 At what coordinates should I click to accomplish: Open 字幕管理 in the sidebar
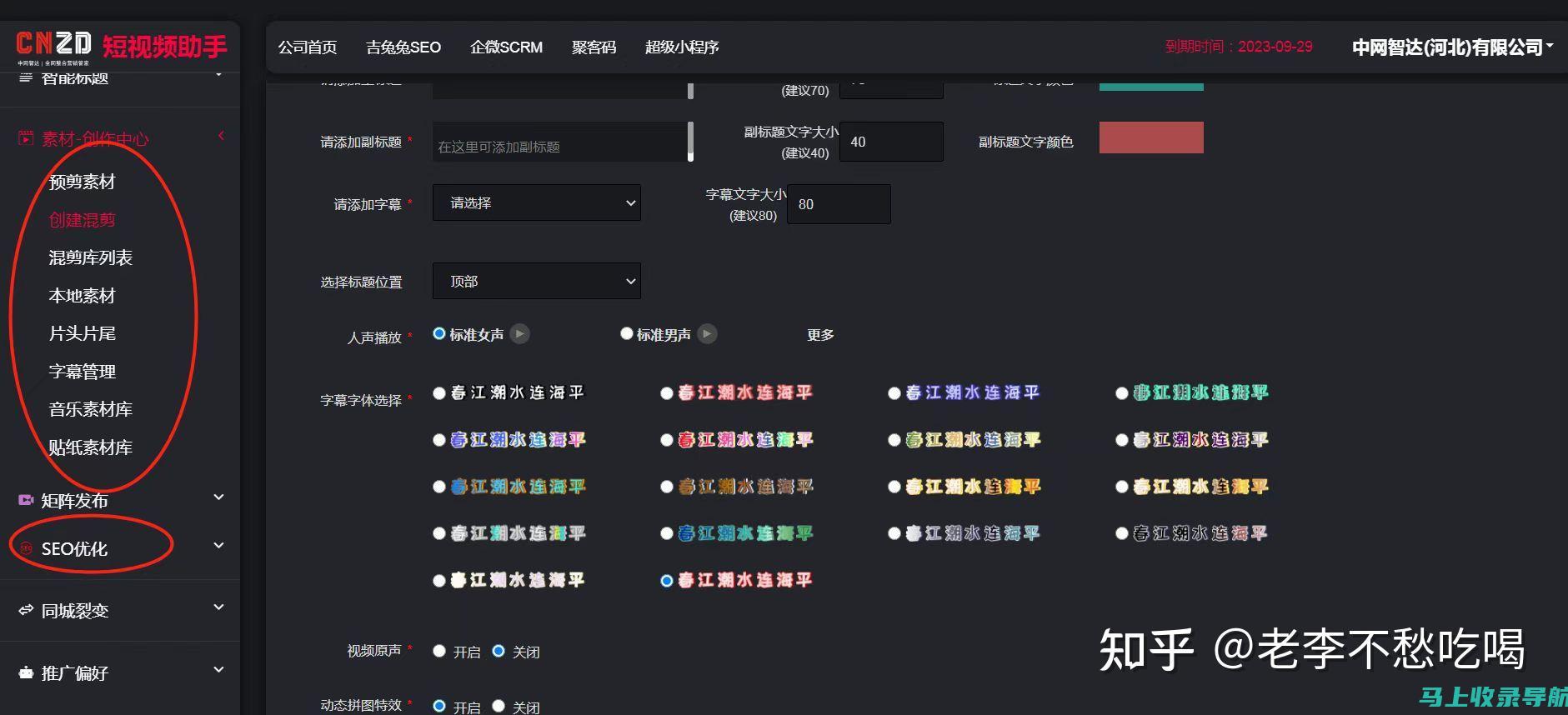click(82, 372)
